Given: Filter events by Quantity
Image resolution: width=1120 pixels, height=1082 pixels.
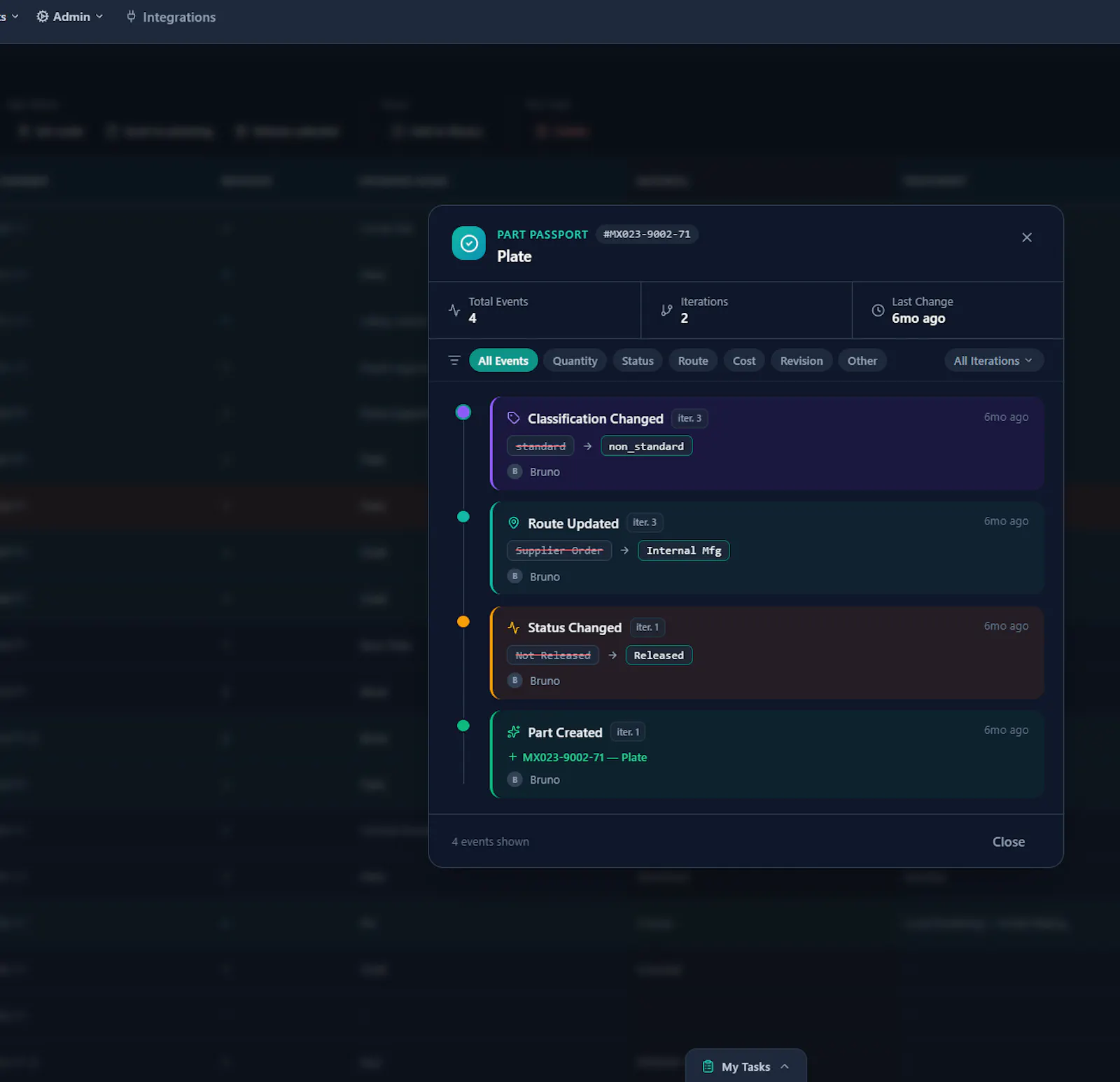Looking at the screenshot, I should 575,361.
